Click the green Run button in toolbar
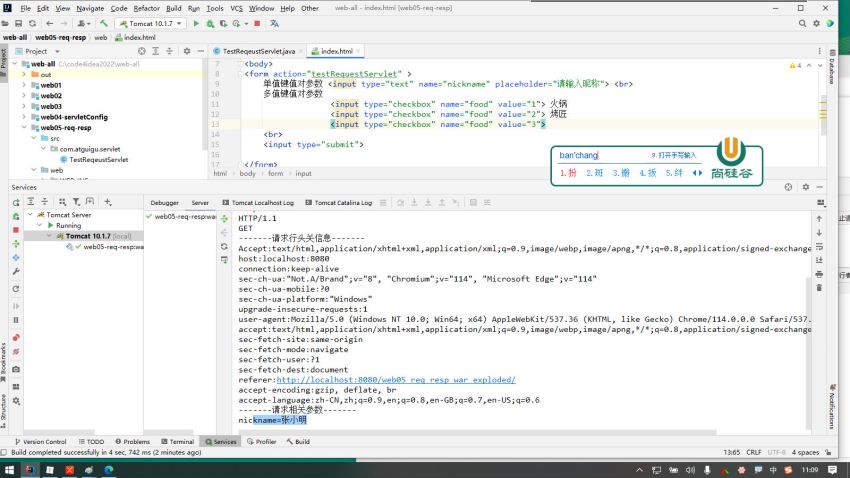 196,22
